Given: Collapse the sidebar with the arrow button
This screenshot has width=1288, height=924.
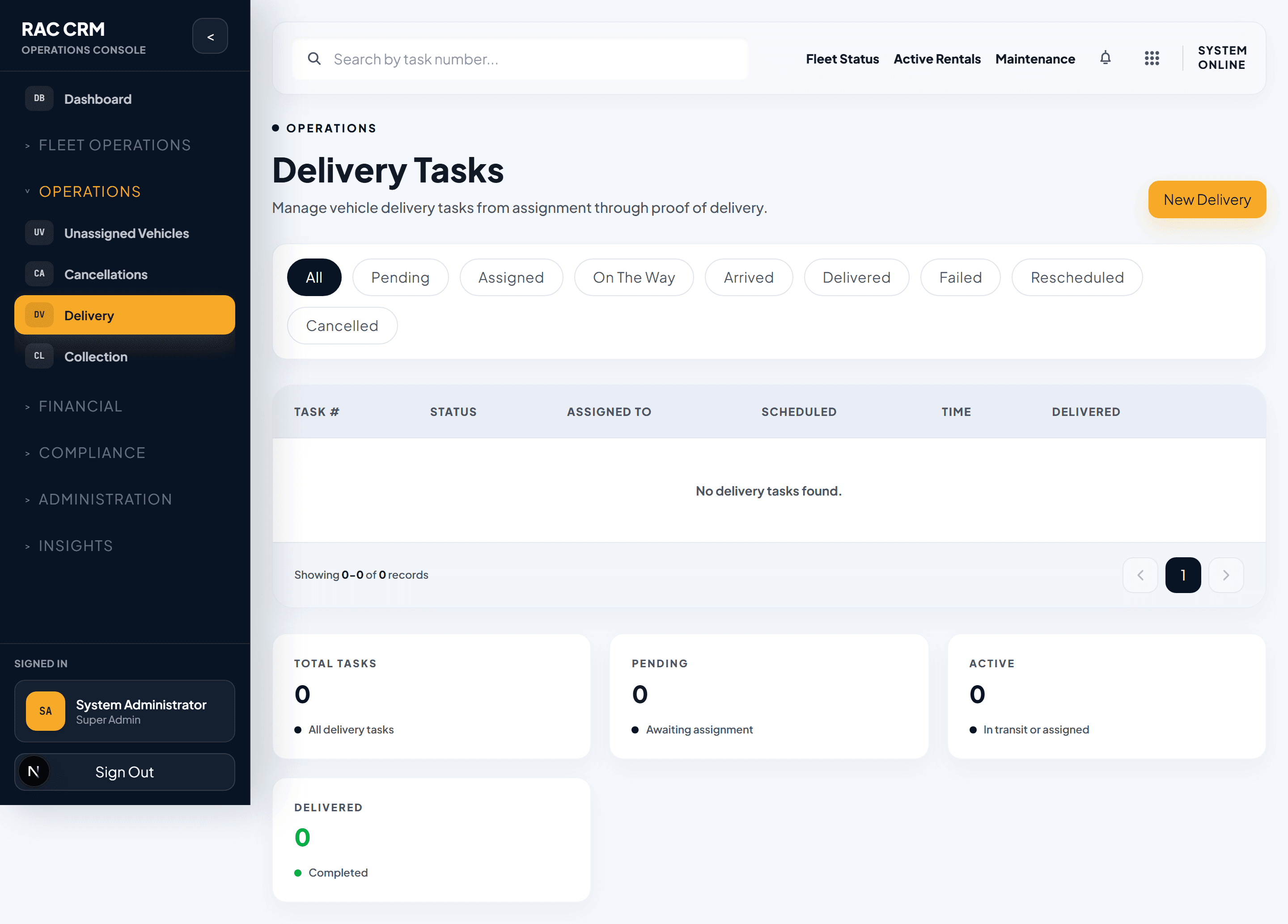Looking at the screenshot, I should 210,36.
